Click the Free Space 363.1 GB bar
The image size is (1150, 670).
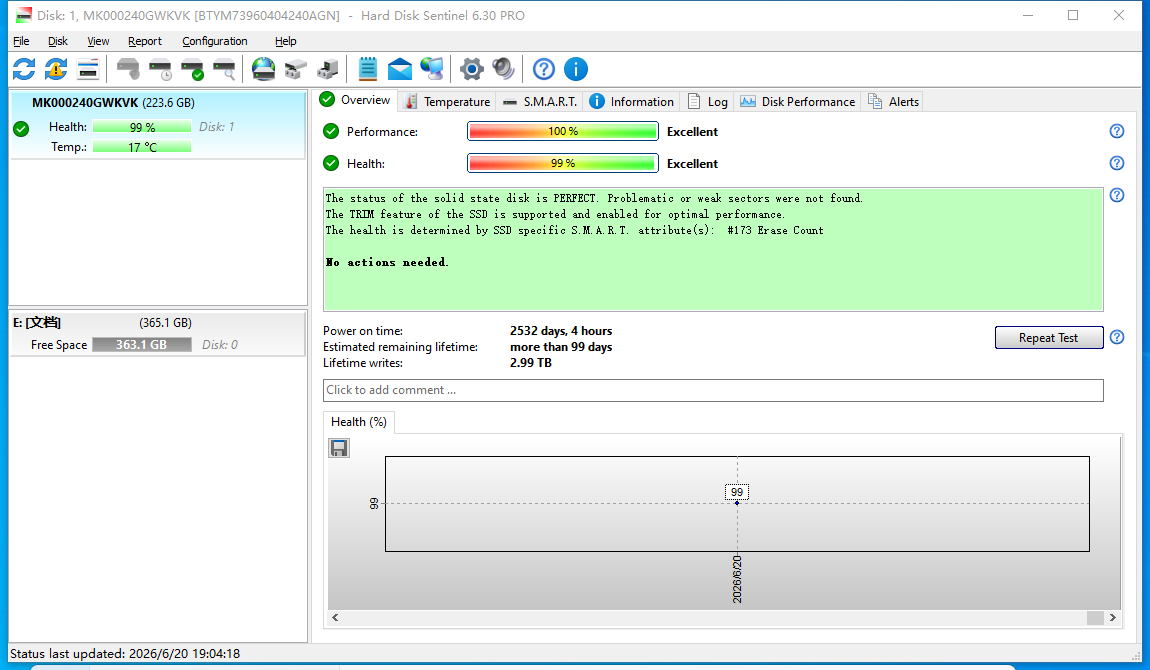tap(142, 345)
